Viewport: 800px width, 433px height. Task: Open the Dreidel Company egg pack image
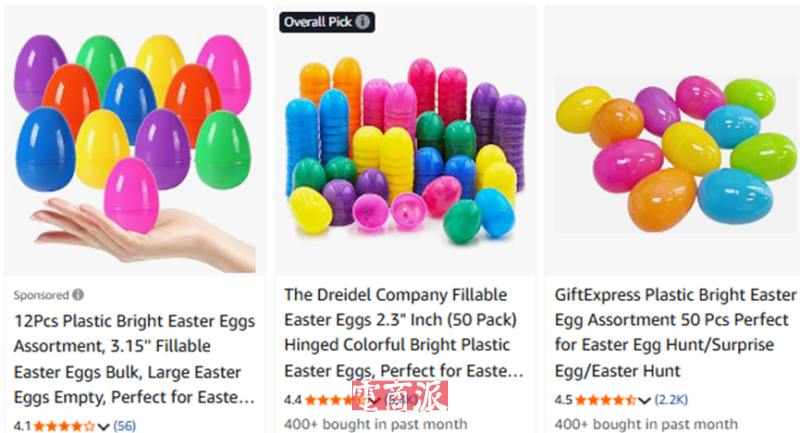click(x=405, y=140)
